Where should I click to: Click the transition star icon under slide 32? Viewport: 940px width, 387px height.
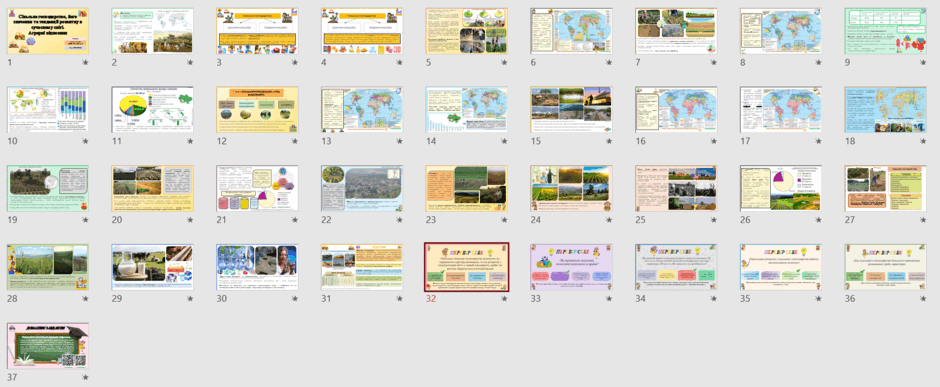(504, 298)
